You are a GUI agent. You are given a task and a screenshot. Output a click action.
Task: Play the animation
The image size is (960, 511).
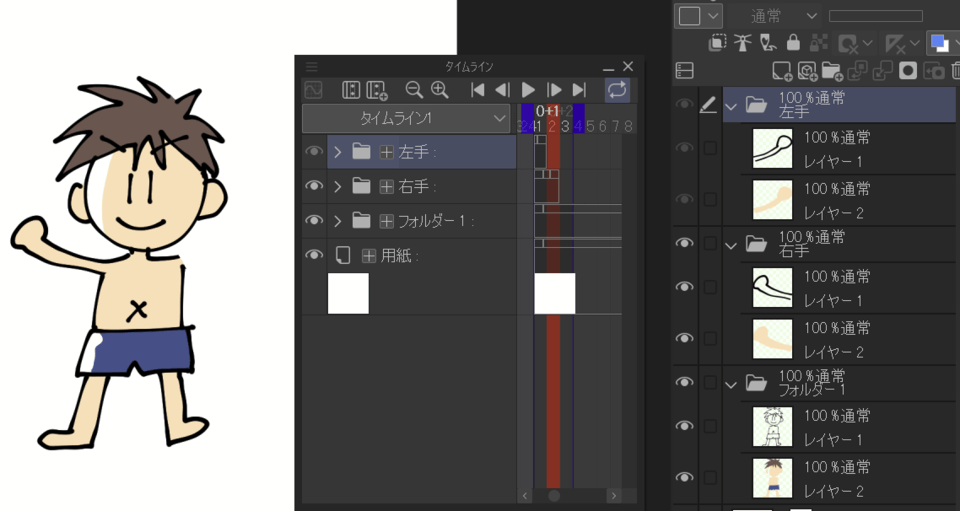pos(528,90)
